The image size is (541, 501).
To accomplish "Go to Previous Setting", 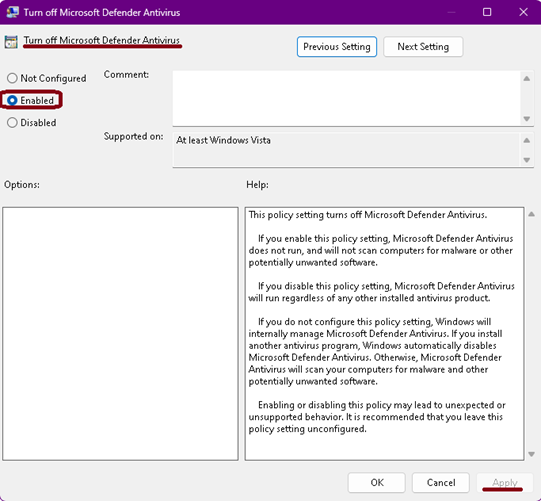I will click(337, 47).
